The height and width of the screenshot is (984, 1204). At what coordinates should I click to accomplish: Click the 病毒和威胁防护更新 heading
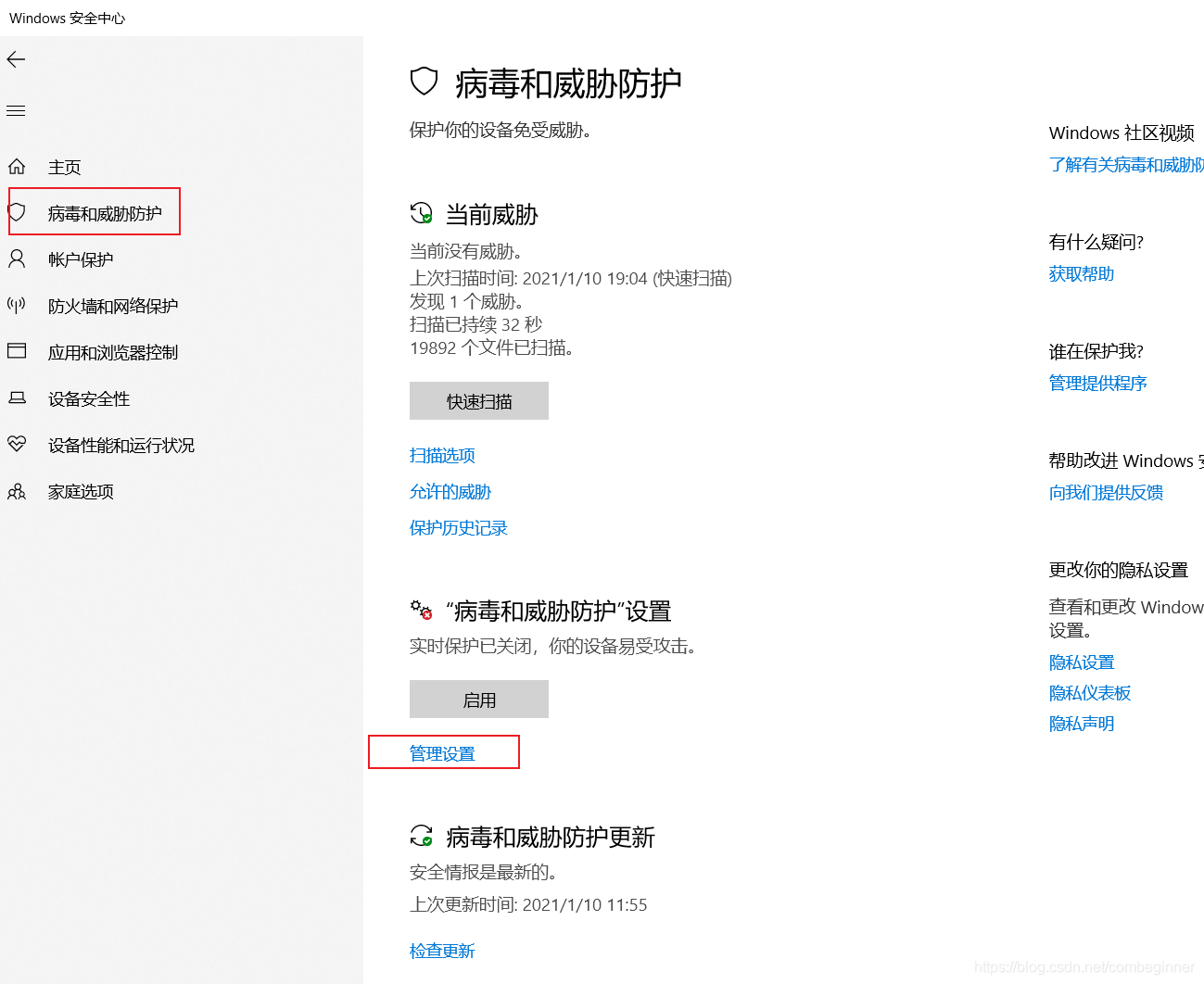[551, 838]
